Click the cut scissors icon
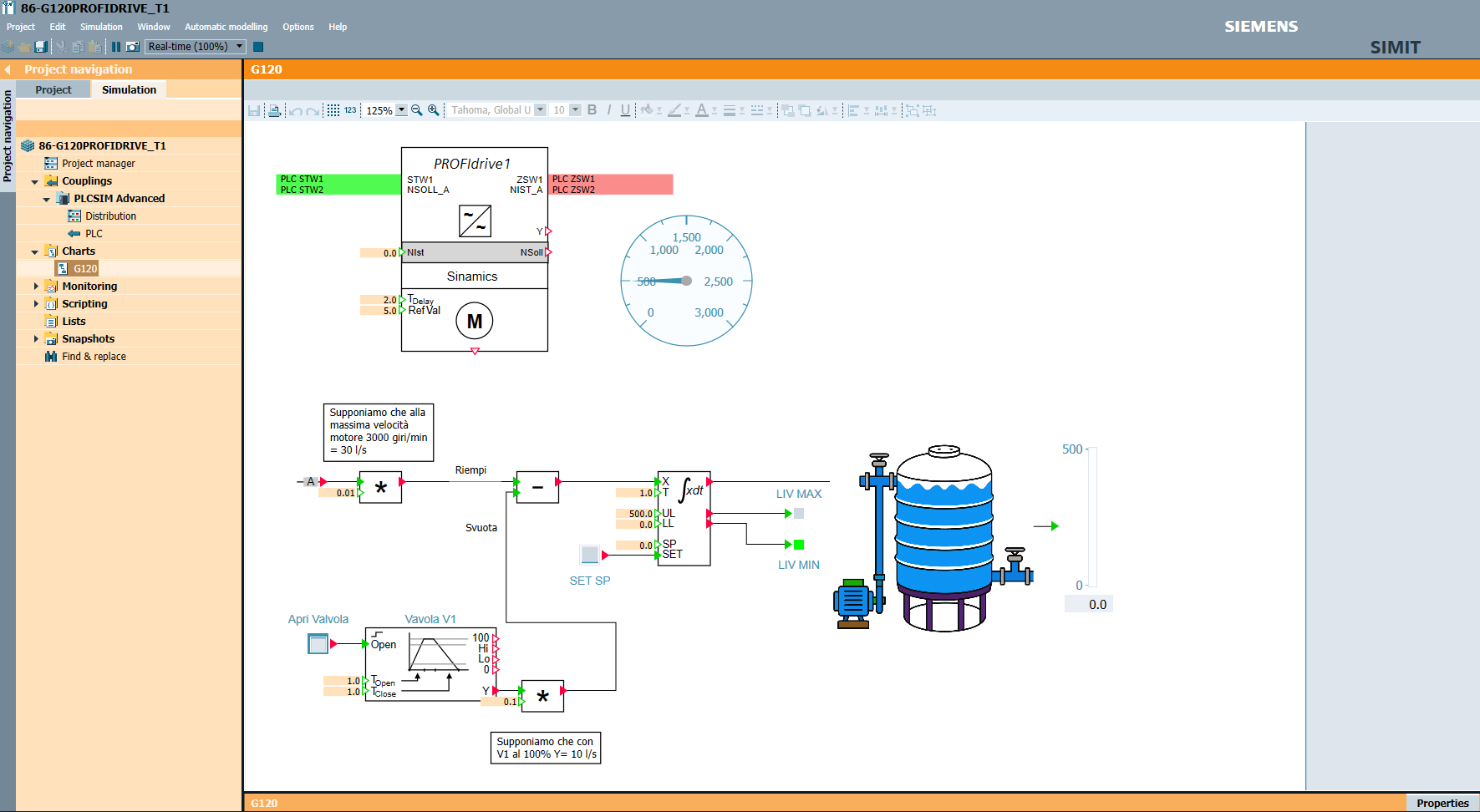The image size is (1480, 812). 62,47
